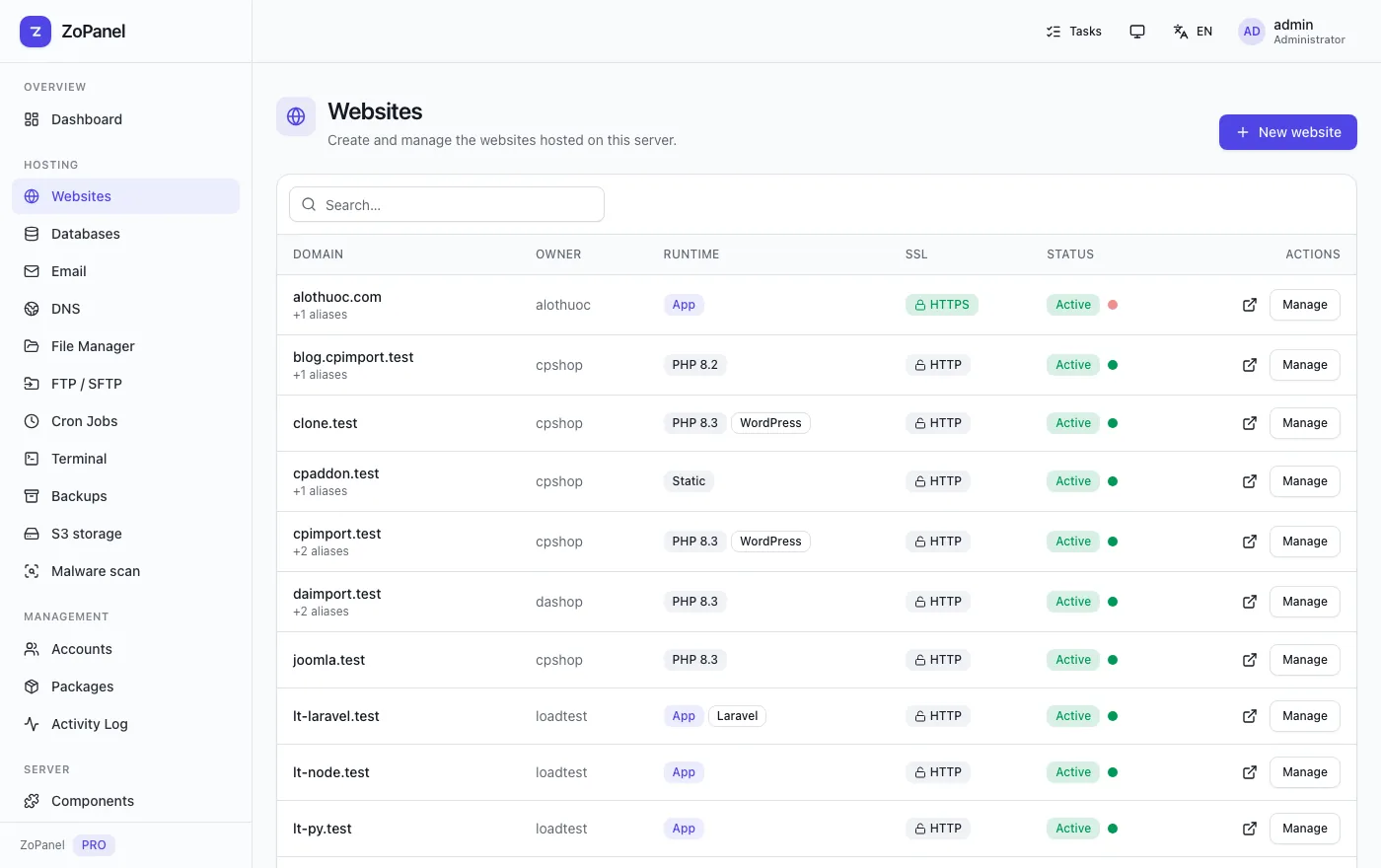The width and height of the screenshot is (1381, 868).
Task: Focus the website Search field
Action: [447, 204]
